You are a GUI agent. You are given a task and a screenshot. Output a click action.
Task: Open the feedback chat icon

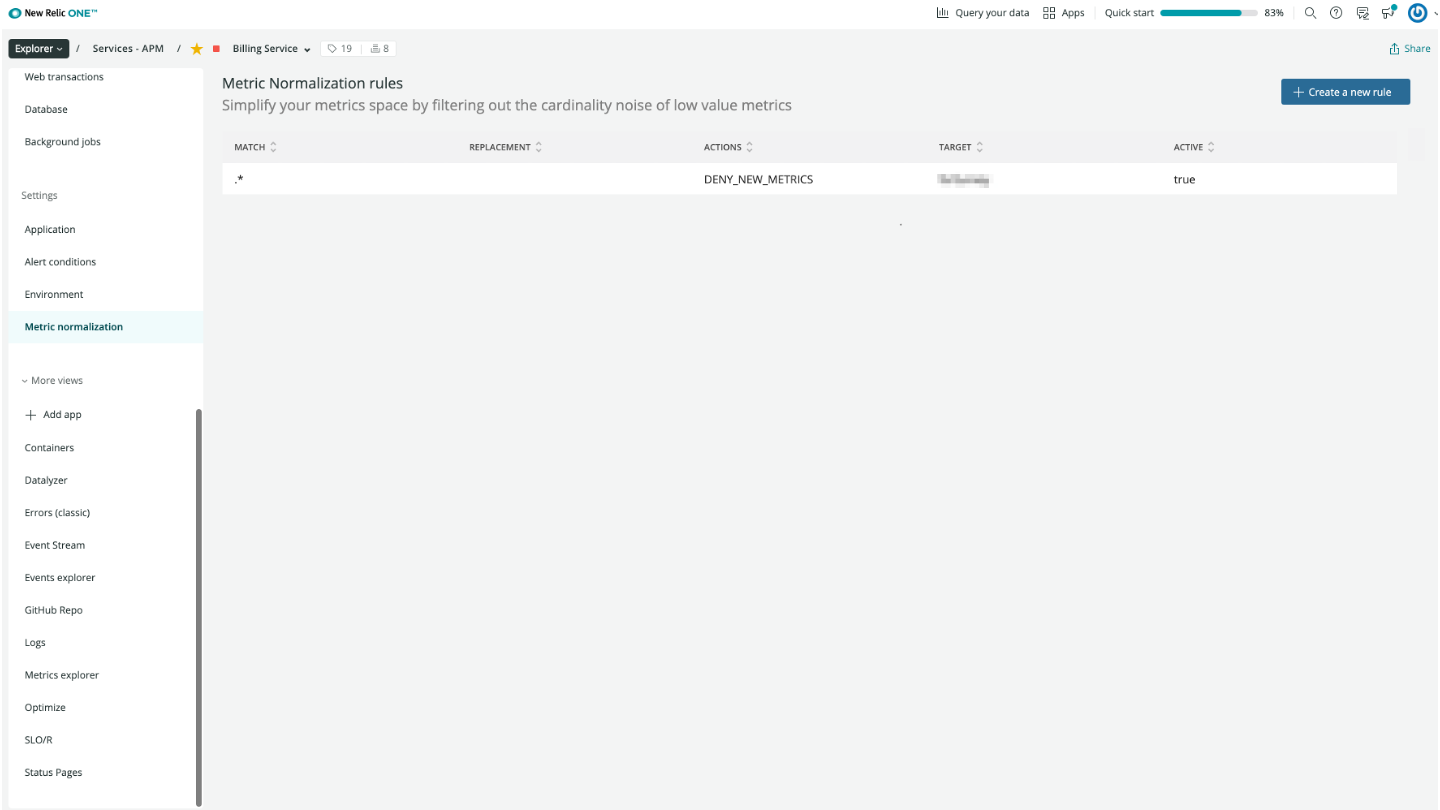click(1362, 13)
